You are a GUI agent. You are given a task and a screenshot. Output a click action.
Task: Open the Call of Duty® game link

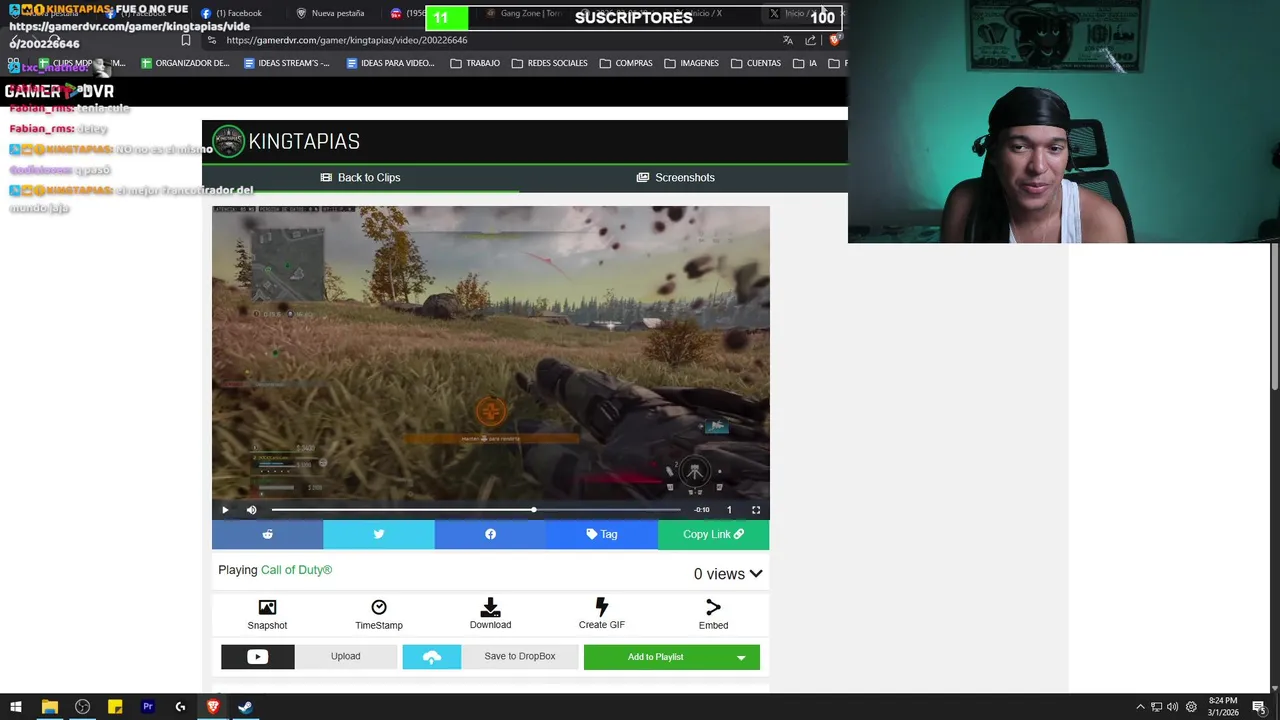click(296, 570)
